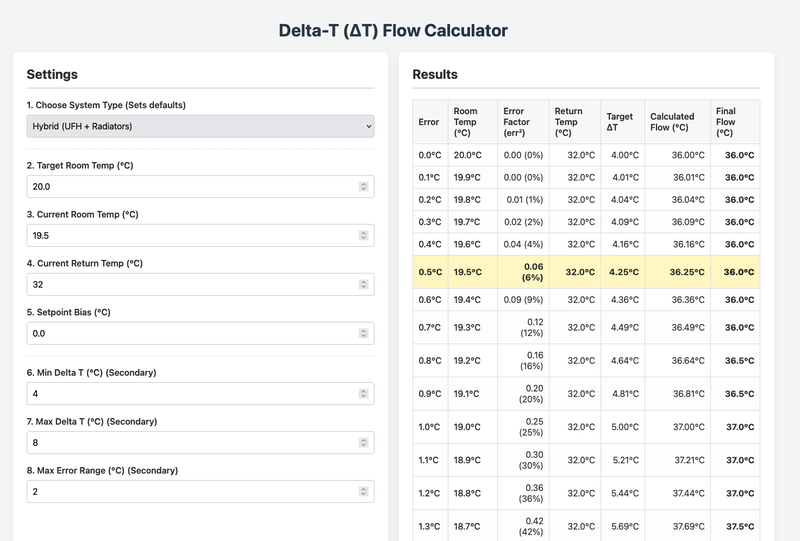Viewport: 800px width, 541px height.
Task: Select the Max Delta T input field
Action: [x=190, y=442]
